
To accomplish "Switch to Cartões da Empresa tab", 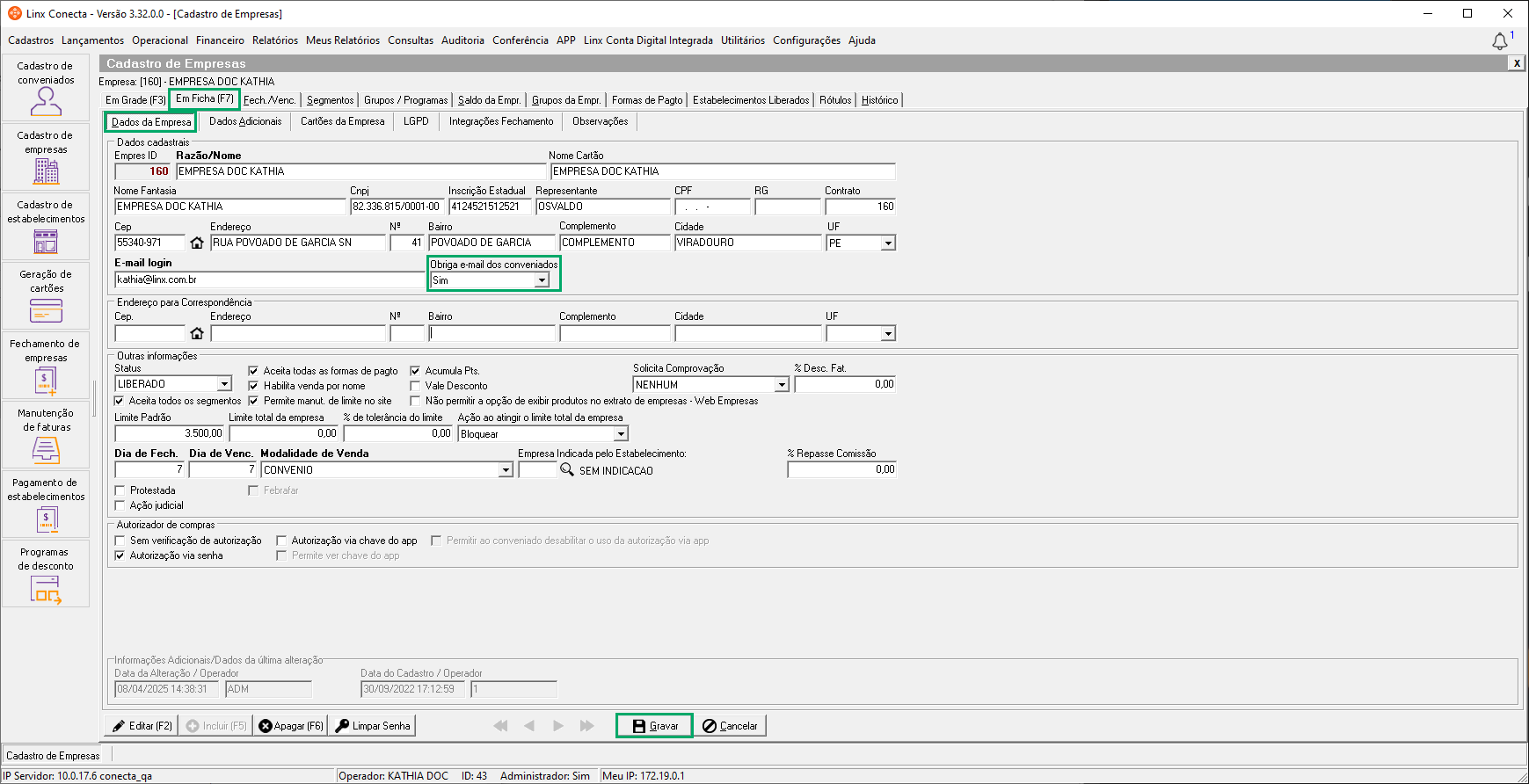I will [343, 121].
